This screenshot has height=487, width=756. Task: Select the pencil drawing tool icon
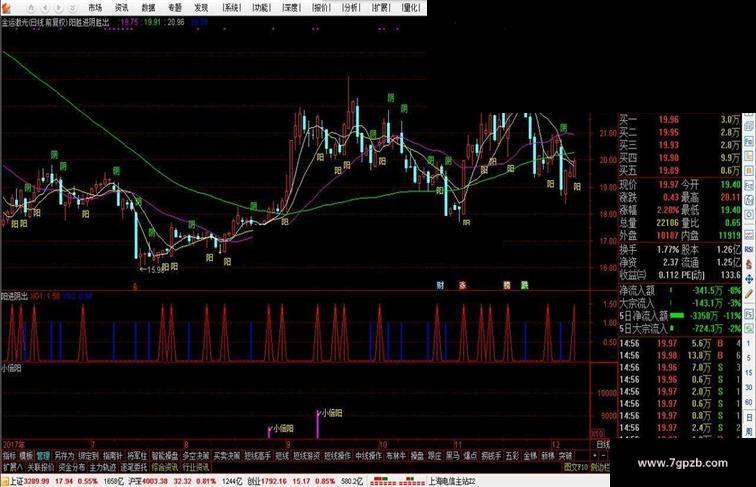pyautogui.click(x=749, y=293)
